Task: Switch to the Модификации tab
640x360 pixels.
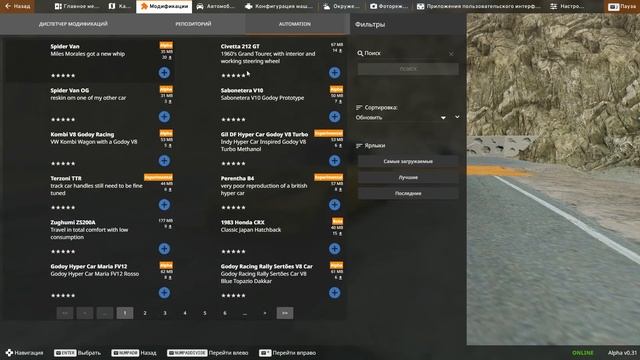Action: (x=164, y=6)
